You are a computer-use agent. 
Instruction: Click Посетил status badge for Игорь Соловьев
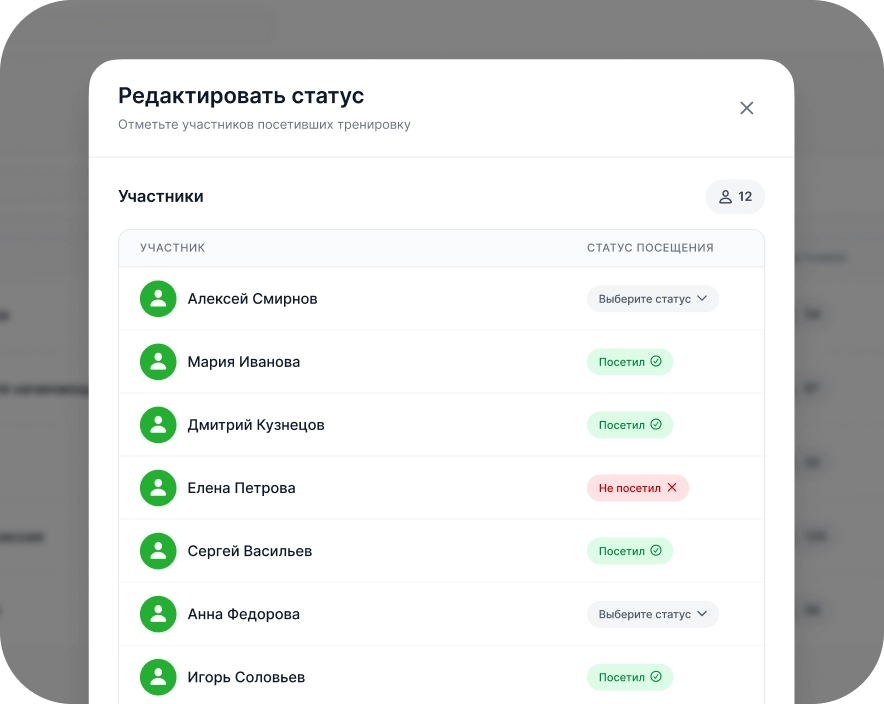tap(630, 678)
